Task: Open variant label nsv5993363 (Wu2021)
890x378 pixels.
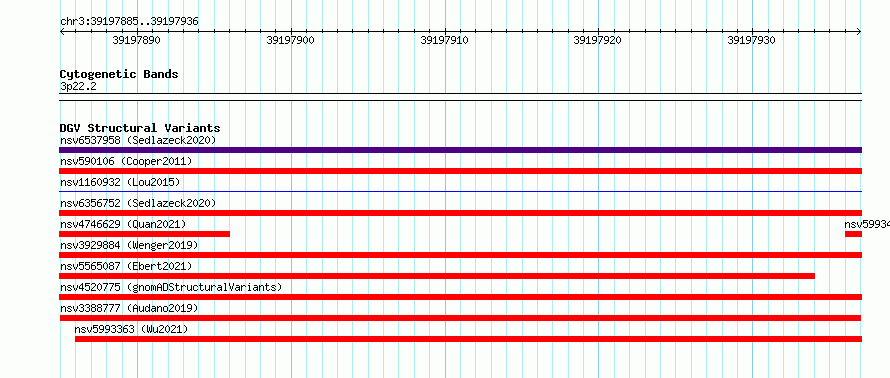Action: click(131, 329)
